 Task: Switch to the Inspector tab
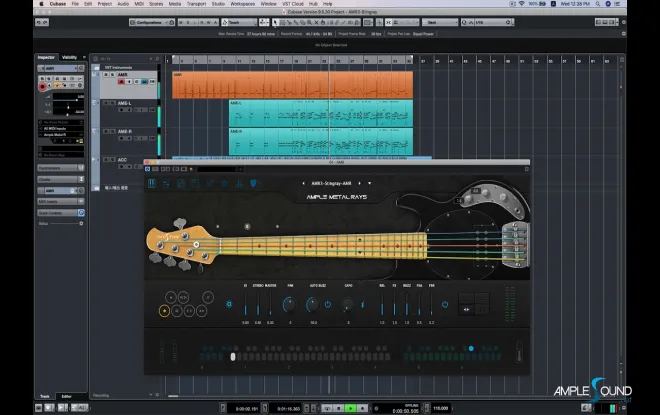[x=46, y=57]
